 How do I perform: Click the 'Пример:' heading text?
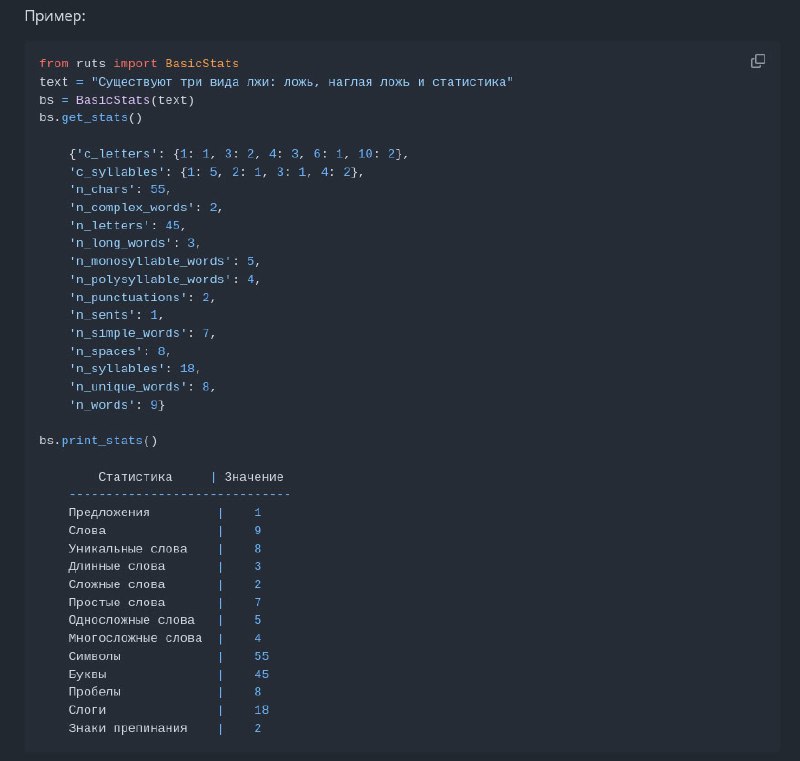55,16
